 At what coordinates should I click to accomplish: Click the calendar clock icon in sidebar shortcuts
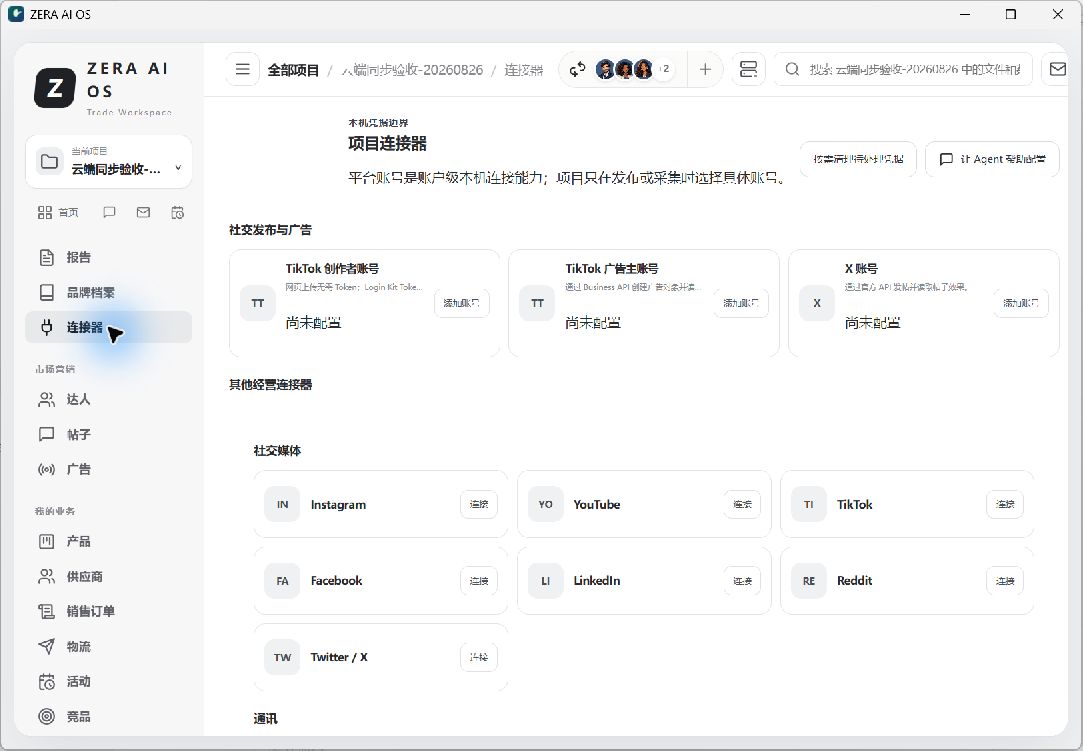178,212
